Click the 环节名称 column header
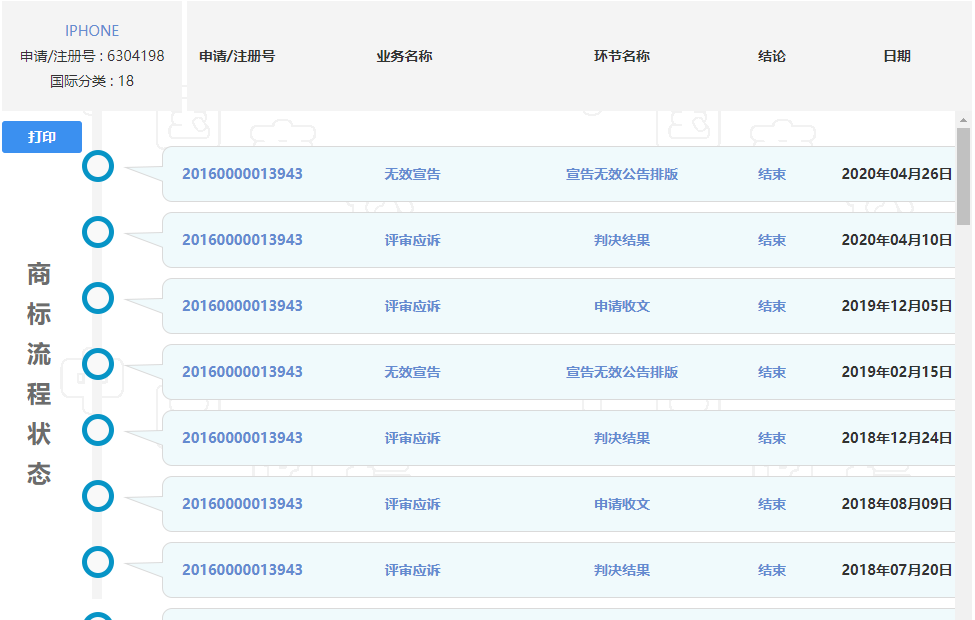975x620 pixels. (x=622, y=56)
